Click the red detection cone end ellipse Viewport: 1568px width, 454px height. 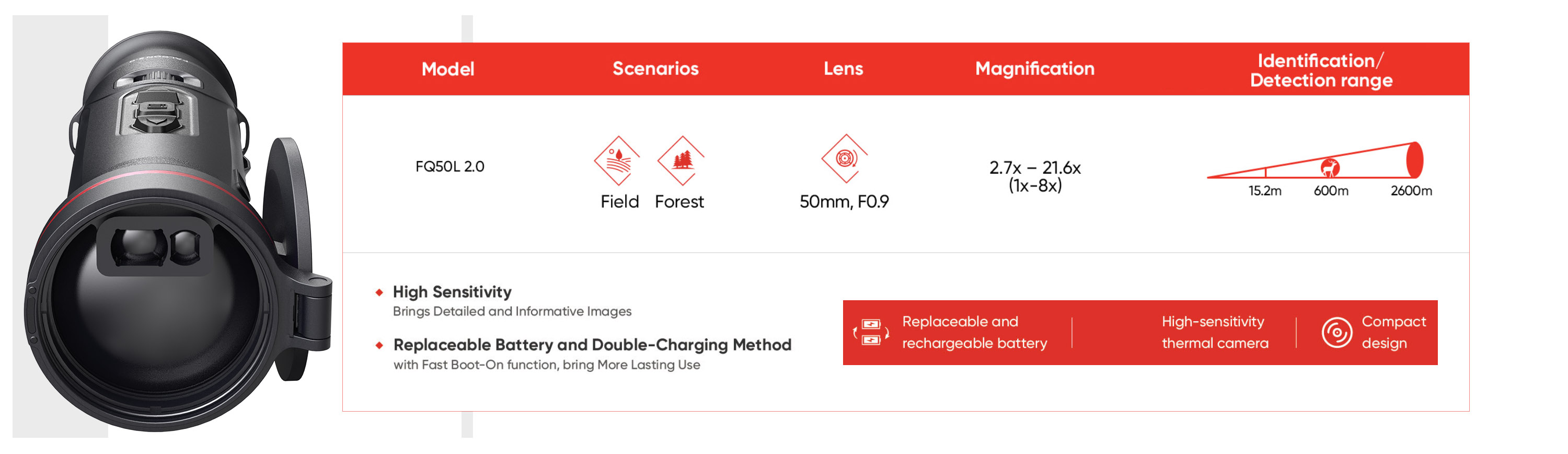[x=1415, y=160]
